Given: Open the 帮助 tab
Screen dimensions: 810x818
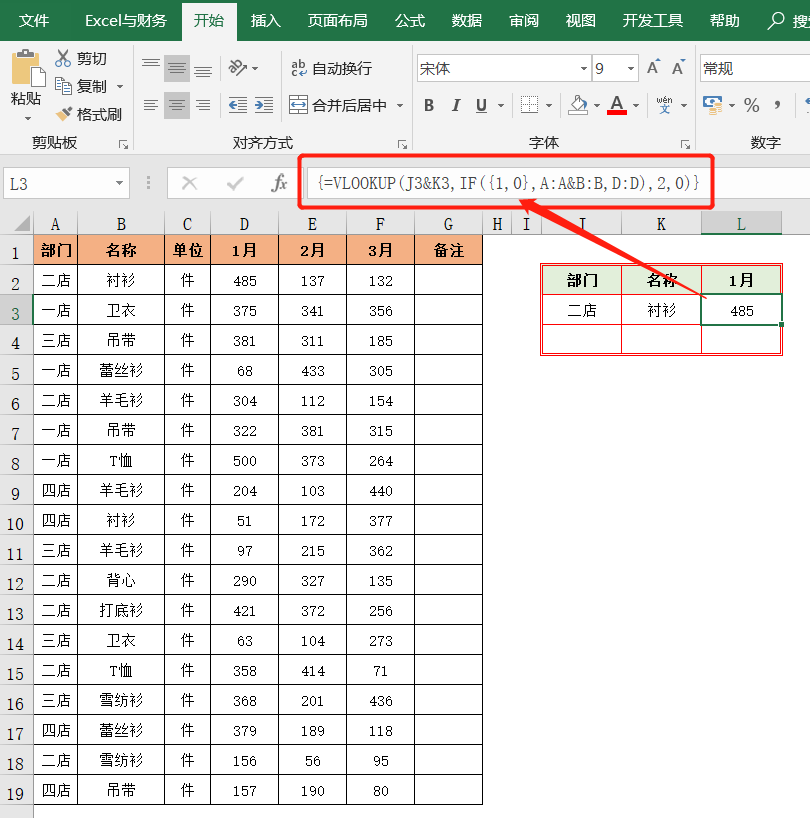Looking at the screenshot, I should [x=724, y=20].
